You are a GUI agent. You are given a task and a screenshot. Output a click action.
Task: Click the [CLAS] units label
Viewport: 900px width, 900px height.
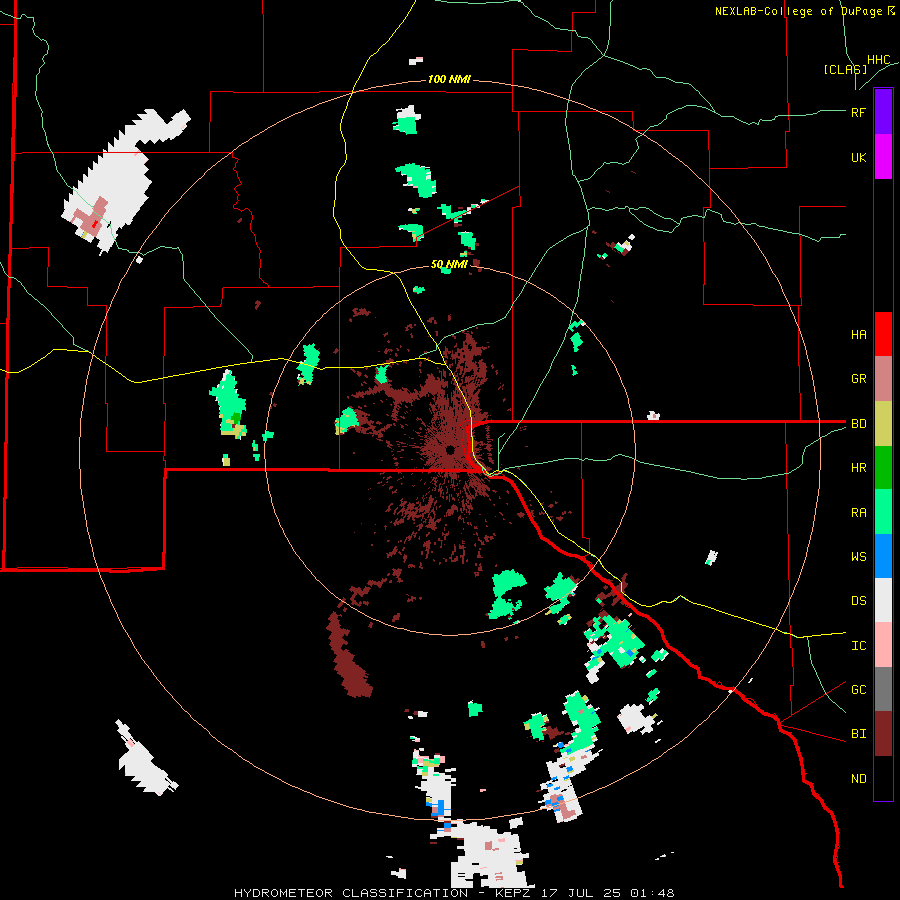tap(845, 69)
